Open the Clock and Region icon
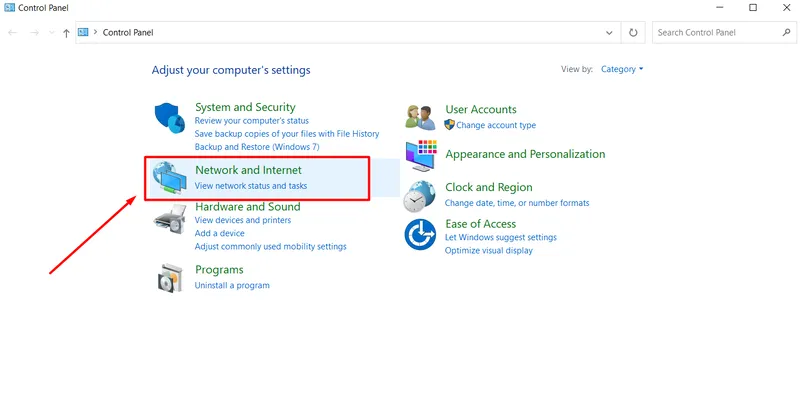This screenshot has height=417, width=800. 419,196
